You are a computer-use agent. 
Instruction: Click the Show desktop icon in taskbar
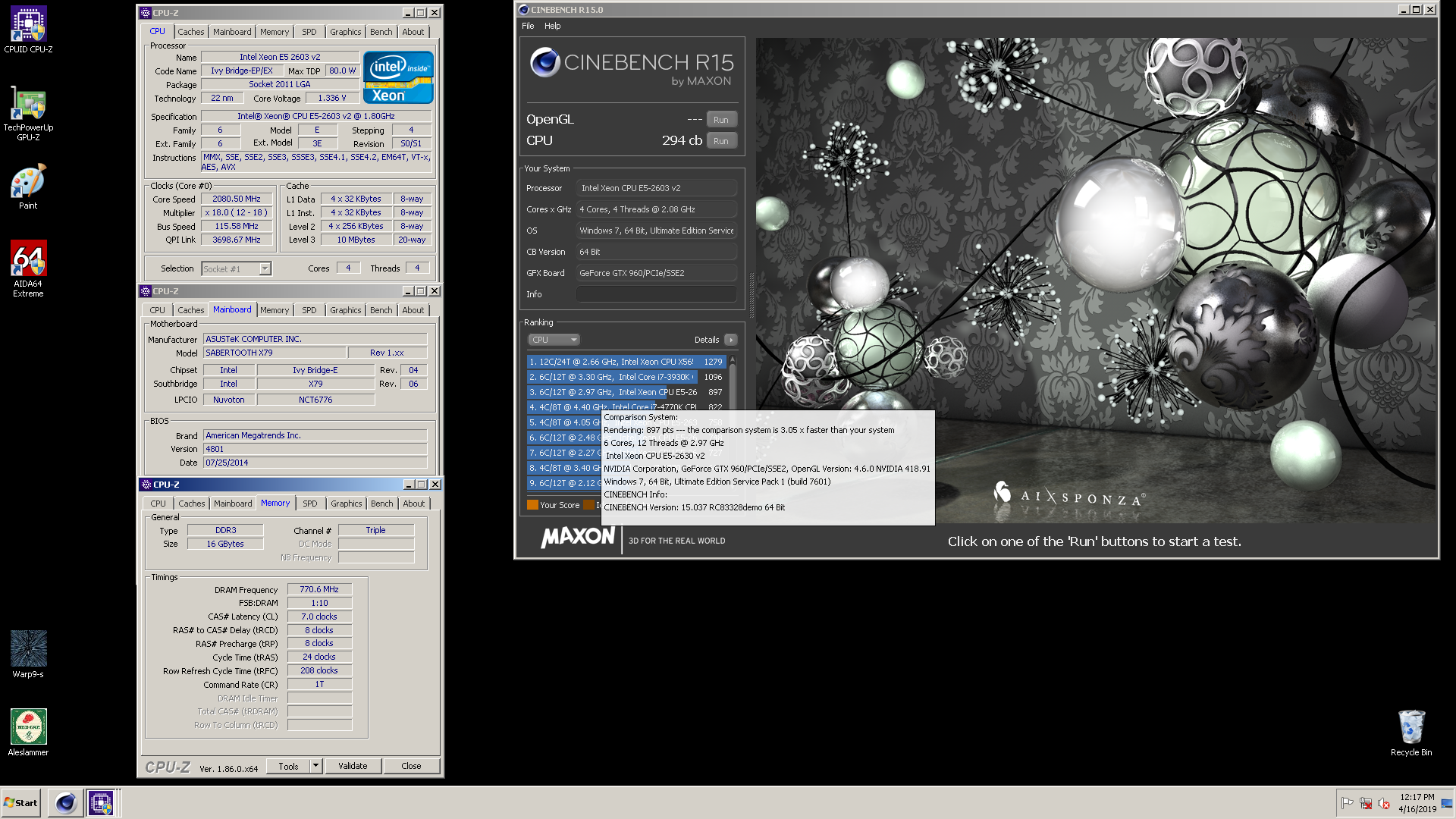pyautogui.click(x=1447, y=803)
